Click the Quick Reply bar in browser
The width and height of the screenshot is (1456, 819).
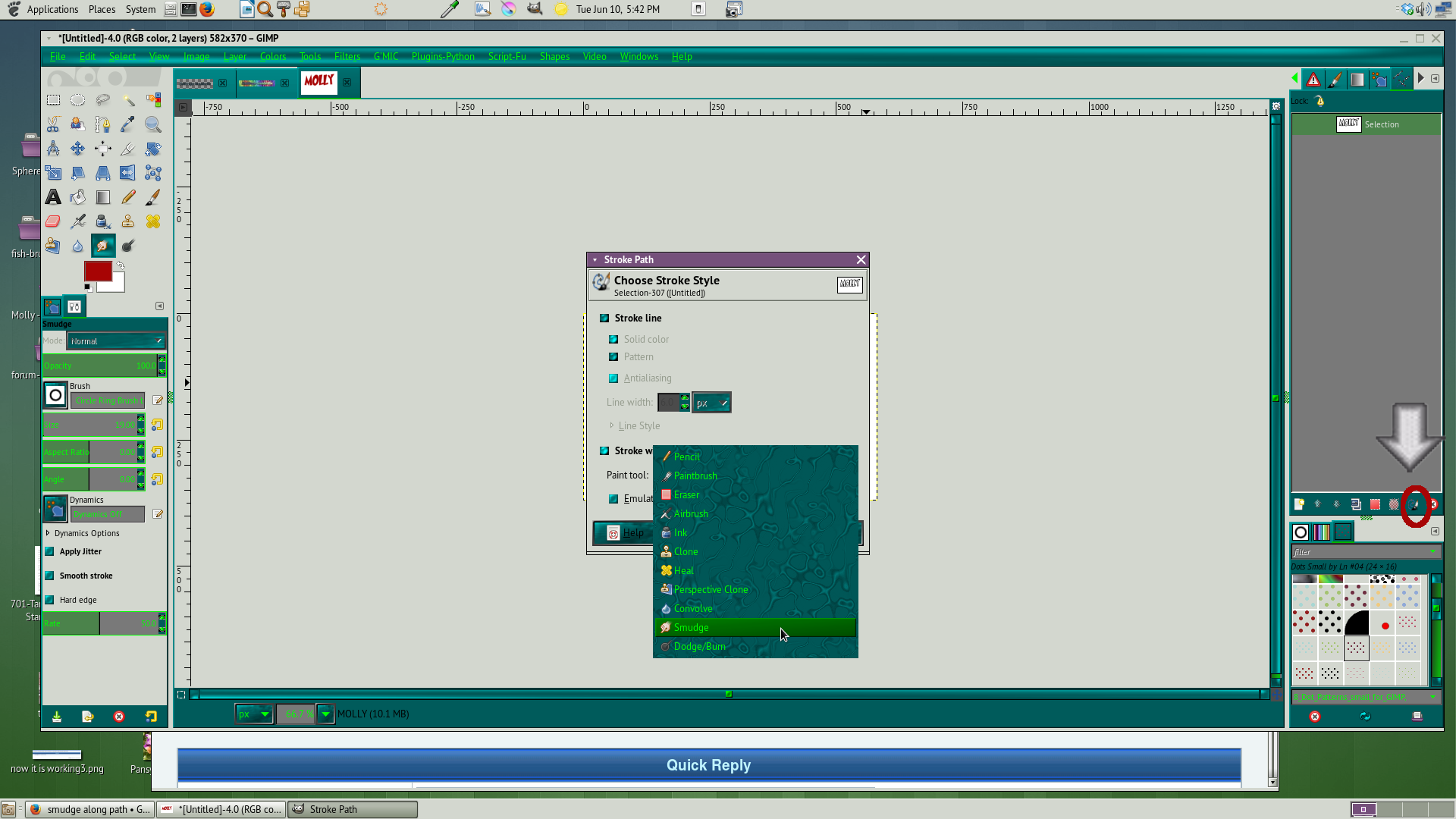(x=708, y=765)
